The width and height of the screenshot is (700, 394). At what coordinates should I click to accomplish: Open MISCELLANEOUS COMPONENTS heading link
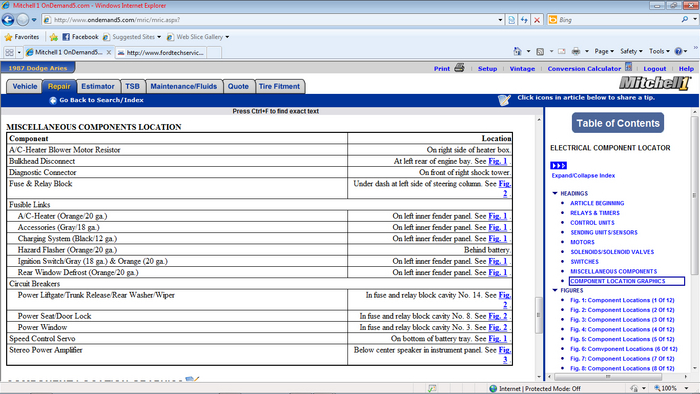point(613,271)
